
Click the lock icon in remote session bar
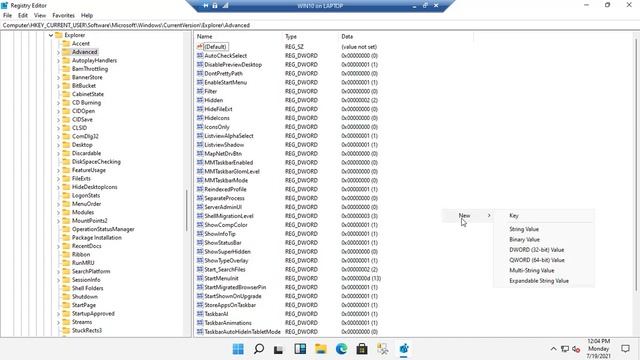[x=215, y=6]
